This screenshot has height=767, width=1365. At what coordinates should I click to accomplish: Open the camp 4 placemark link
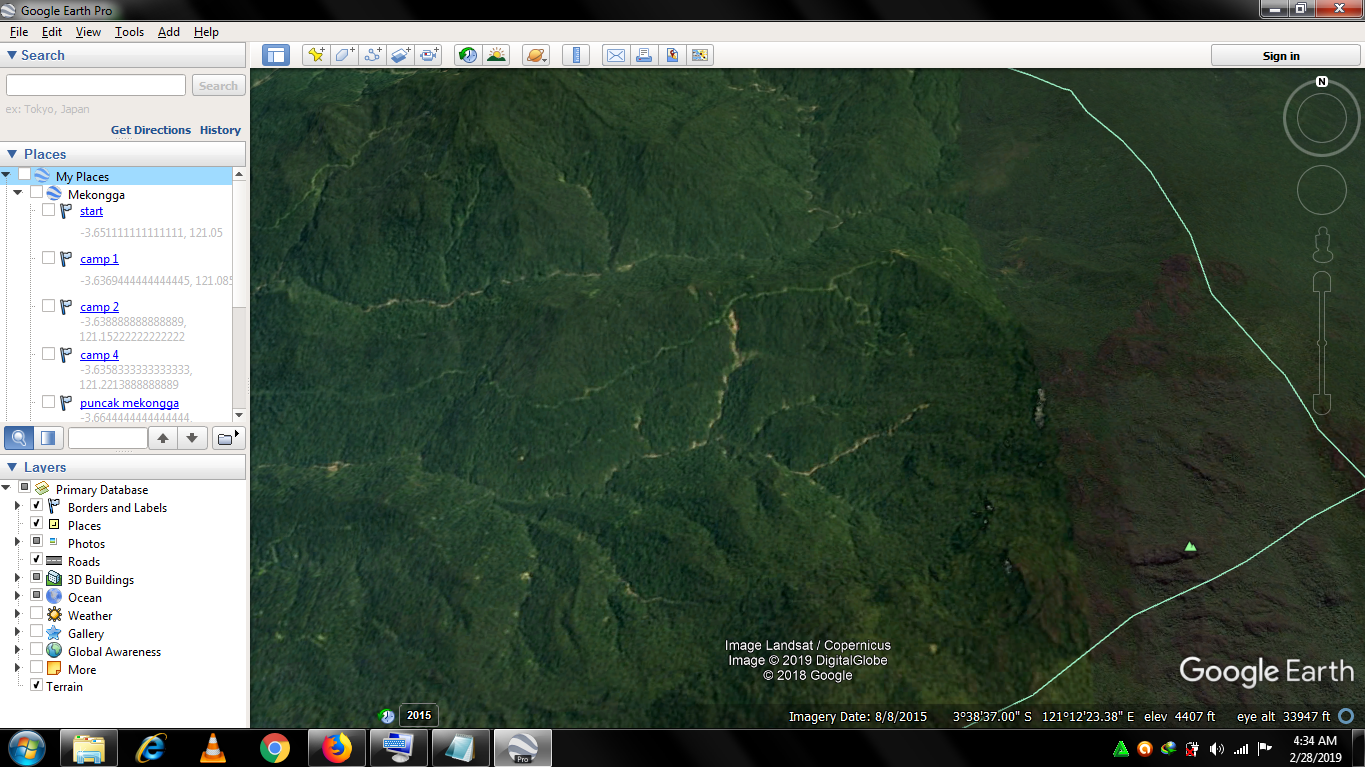click(99, 355)
